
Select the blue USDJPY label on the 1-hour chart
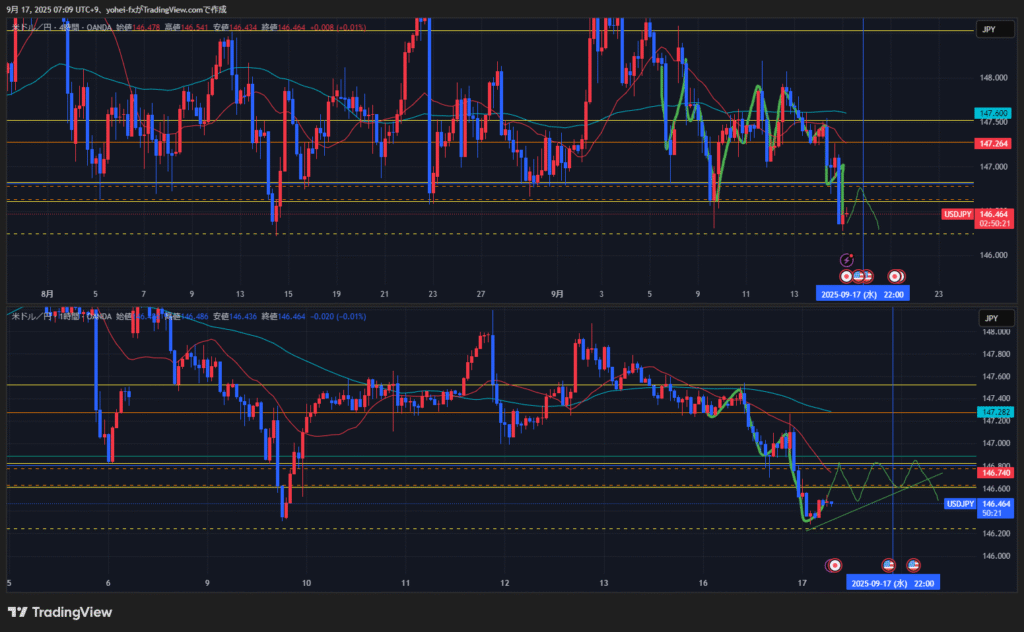point(960,504)
